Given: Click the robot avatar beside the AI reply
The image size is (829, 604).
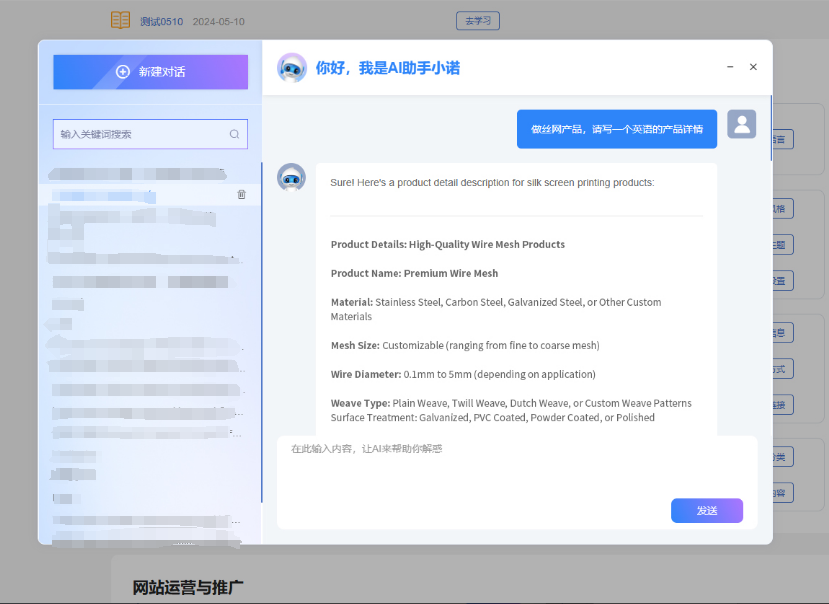Looking at the screenshot, I should [x=291, y=178].
